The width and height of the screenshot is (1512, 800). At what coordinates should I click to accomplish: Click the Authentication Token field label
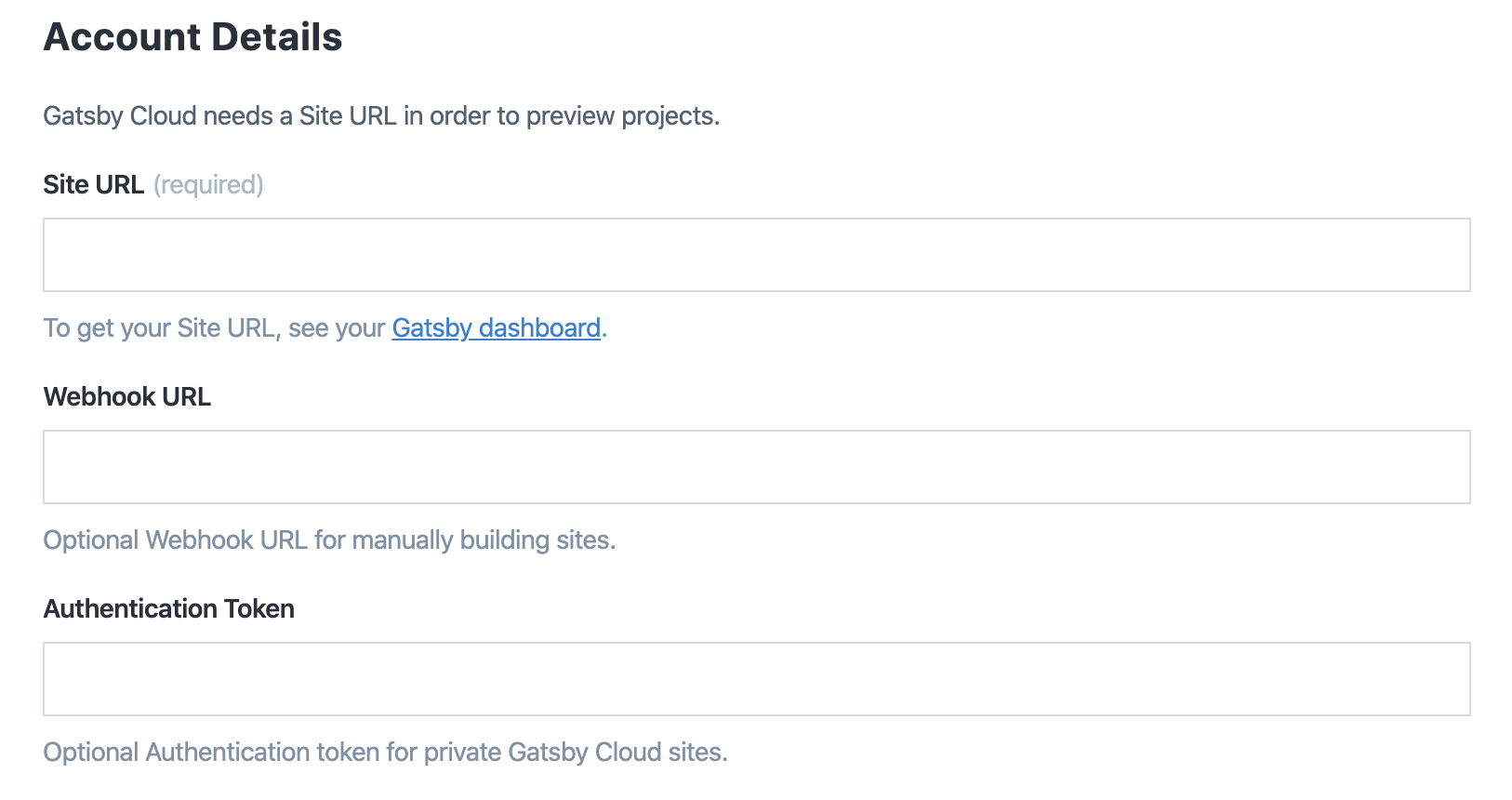(x=169, y=609)
